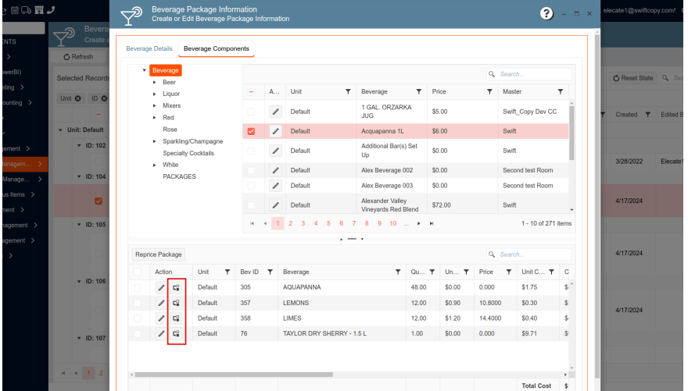Filter the Bev ID column
The image size is (688, 391).
(270, 272)
